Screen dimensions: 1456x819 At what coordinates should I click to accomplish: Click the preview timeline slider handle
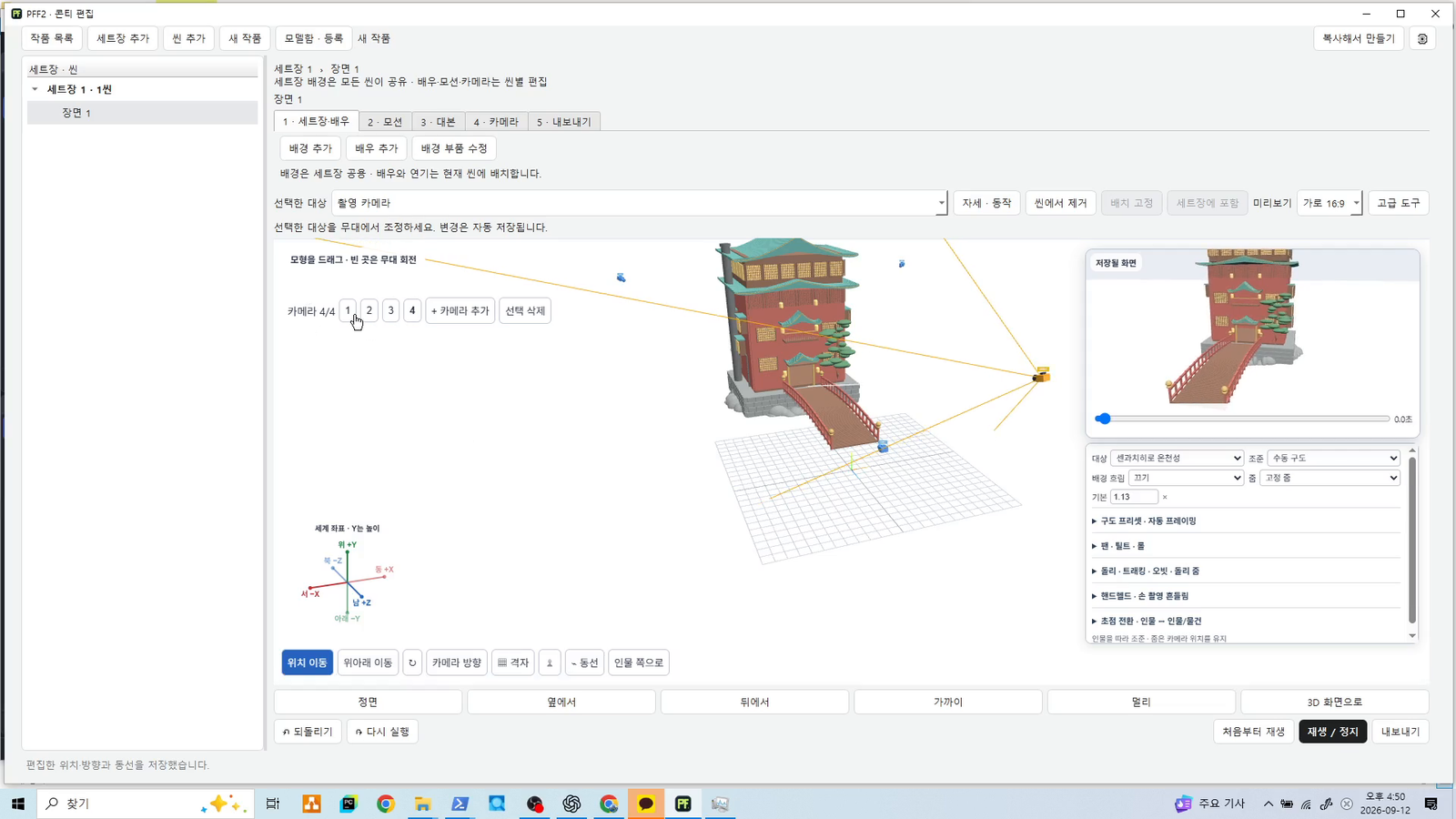[x=1103, y=419]
